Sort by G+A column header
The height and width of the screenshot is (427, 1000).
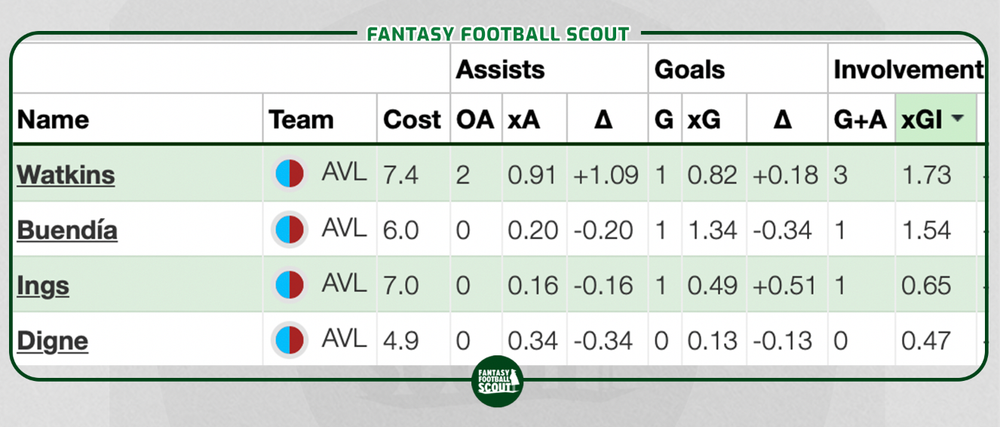[860, 120]
